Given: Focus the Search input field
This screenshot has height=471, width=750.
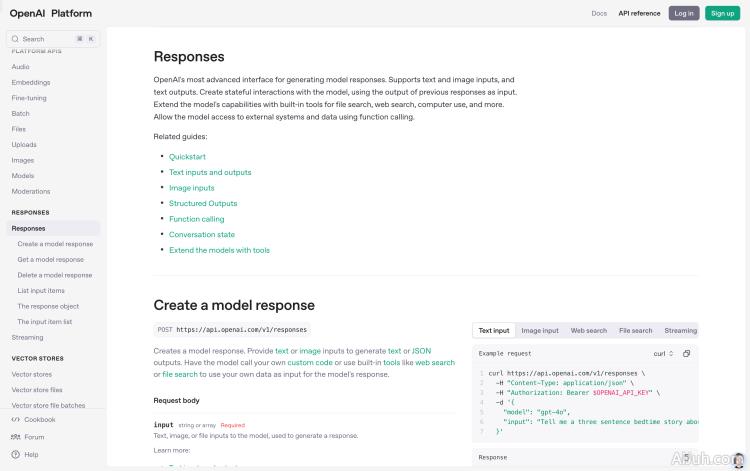Looking at the screenshot, I should pos(53,39).
